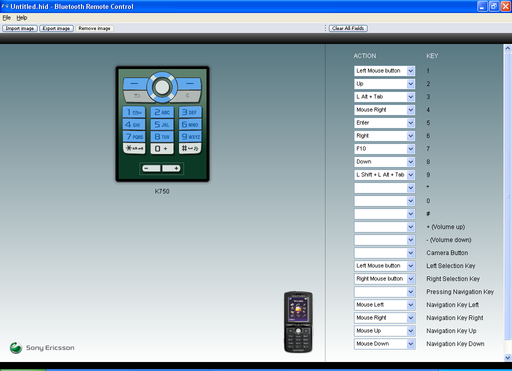Click the Export image button
This screenshot has width=512, height=371.
pyautogui.click(x=56, y=28)
